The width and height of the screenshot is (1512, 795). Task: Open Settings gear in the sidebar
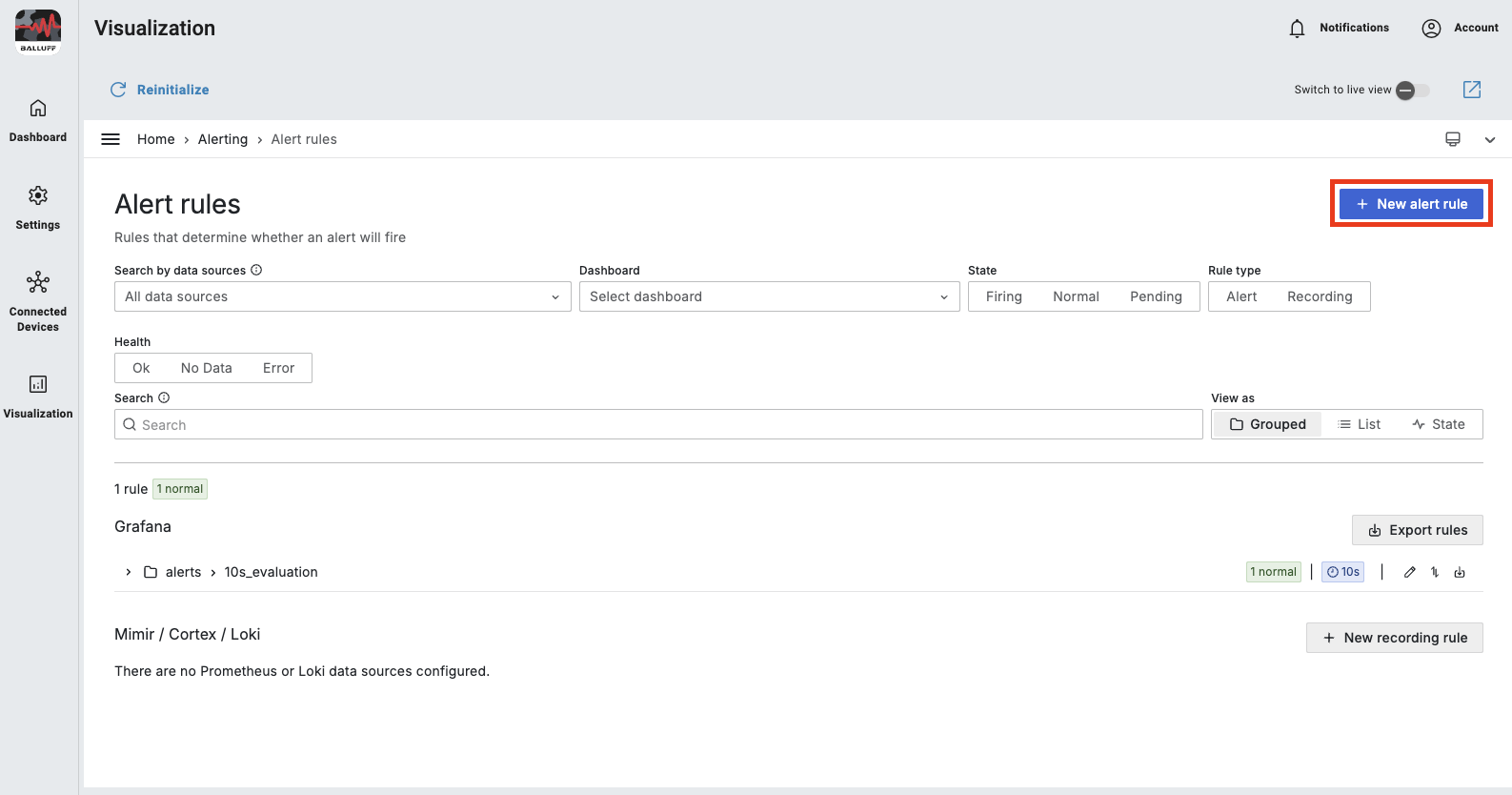[x=38, y=208]
